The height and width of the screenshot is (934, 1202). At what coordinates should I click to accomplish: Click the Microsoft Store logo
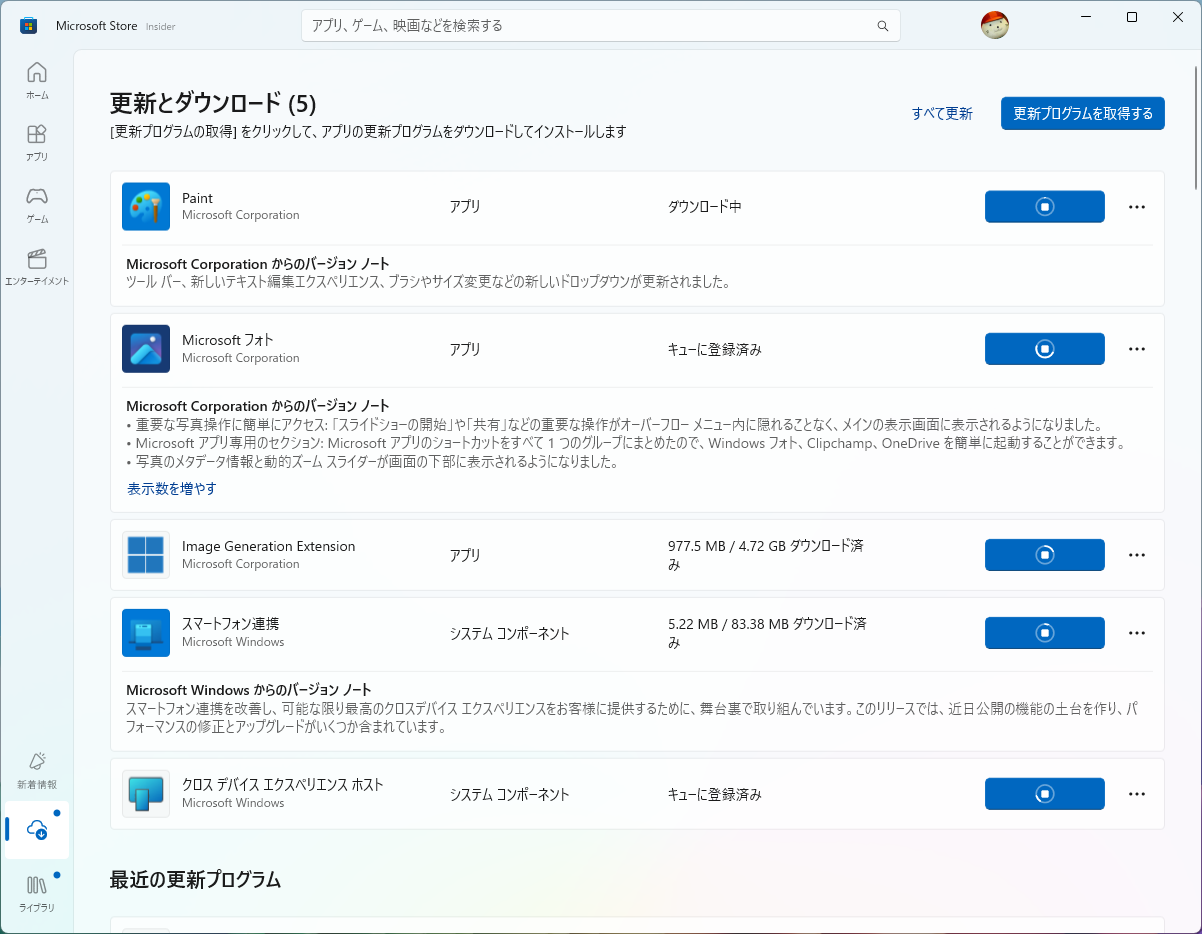click(x=27, y=25)
